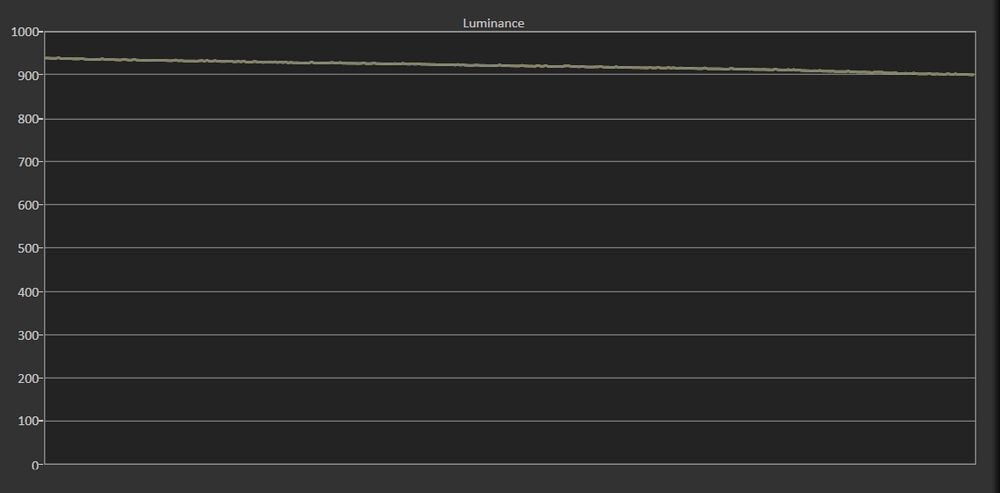Click the 200 y-axis label
Image resolution: width=1000 pixels, height=493 pixels.
coord(26,378)
